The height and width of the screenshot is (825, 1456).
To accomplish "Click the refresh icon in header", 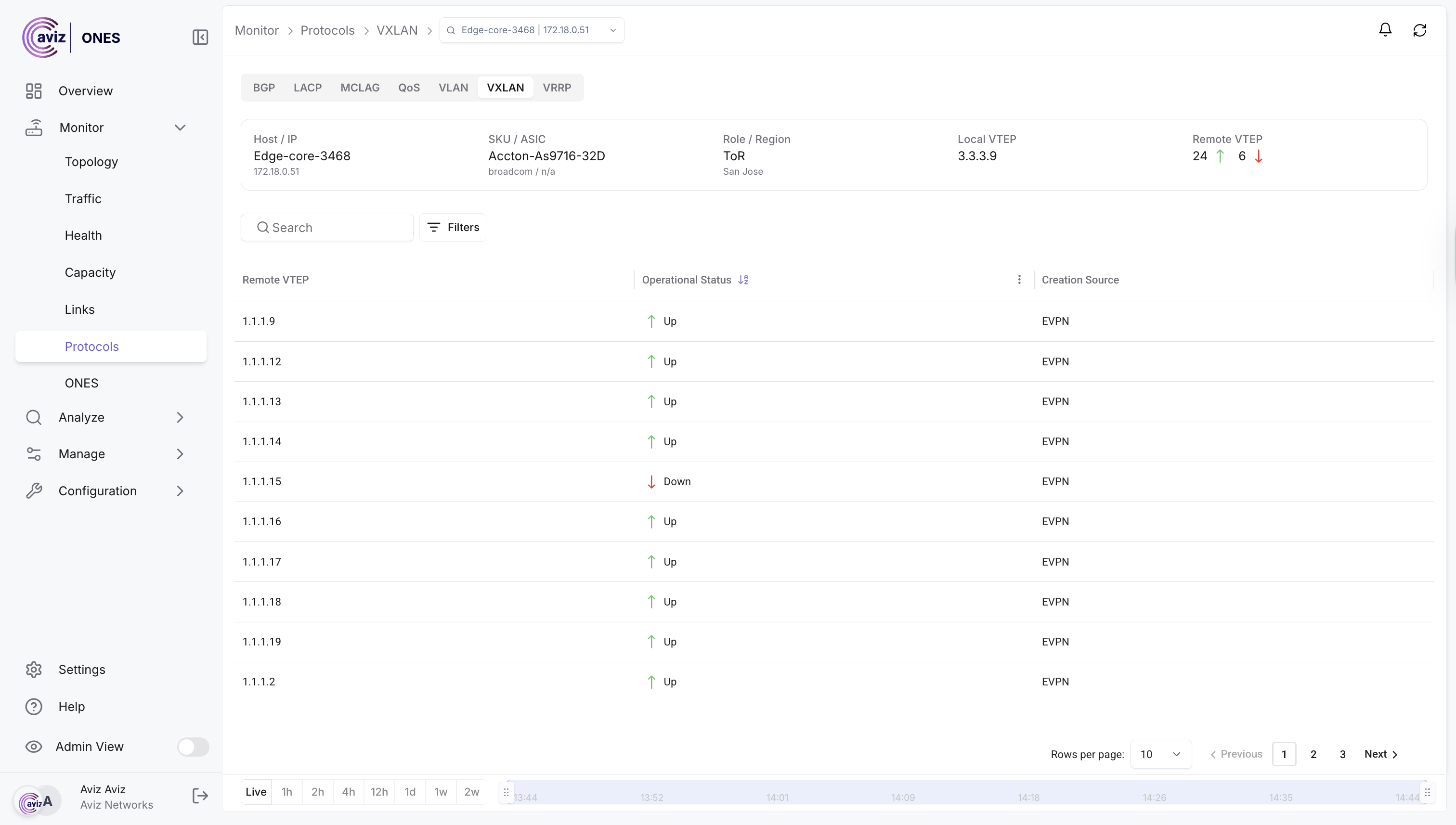I will [1419, 30].
